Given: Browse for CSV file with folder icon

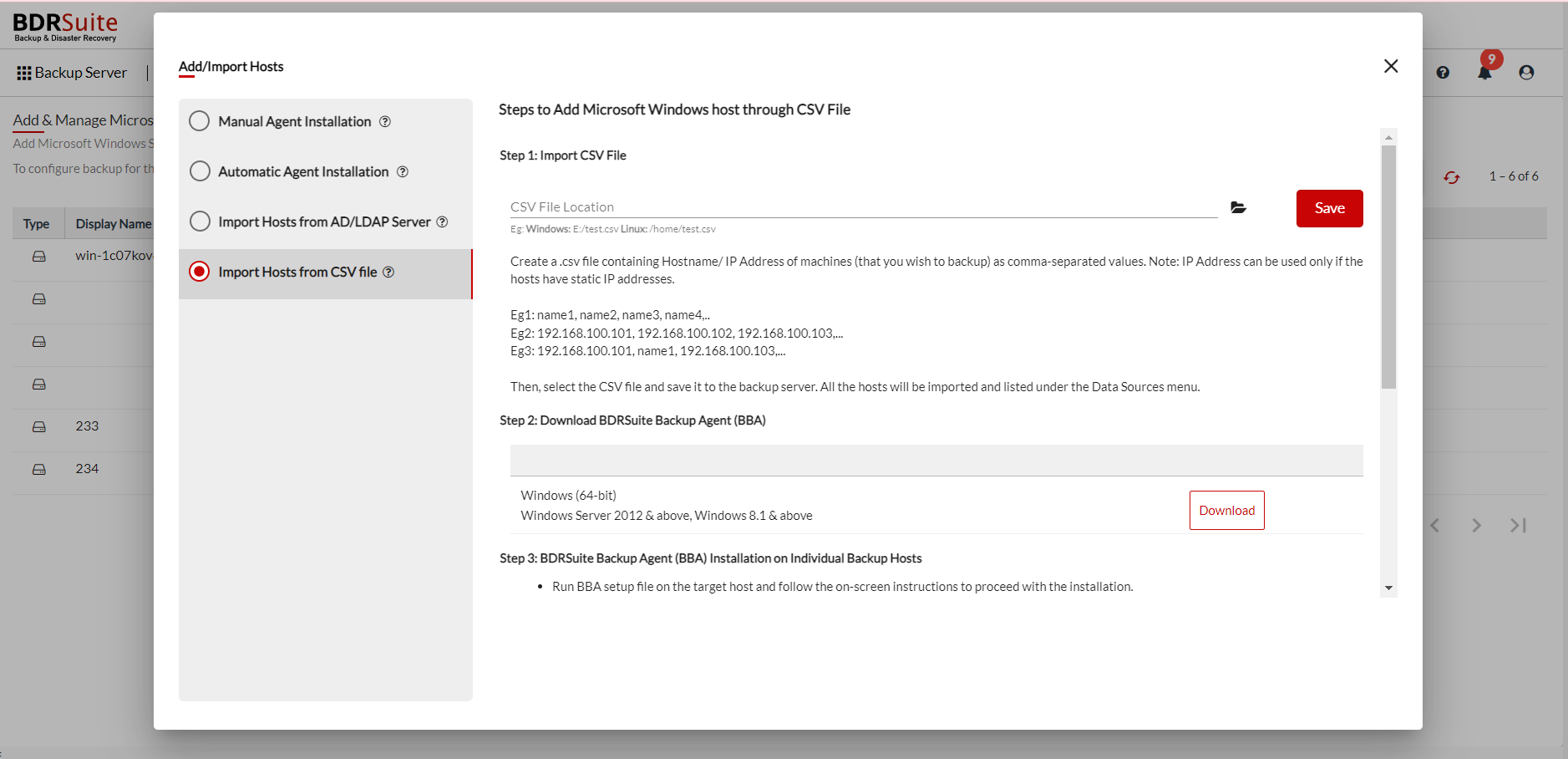Looking at the screenshot, I should [x=1238, y=207].
